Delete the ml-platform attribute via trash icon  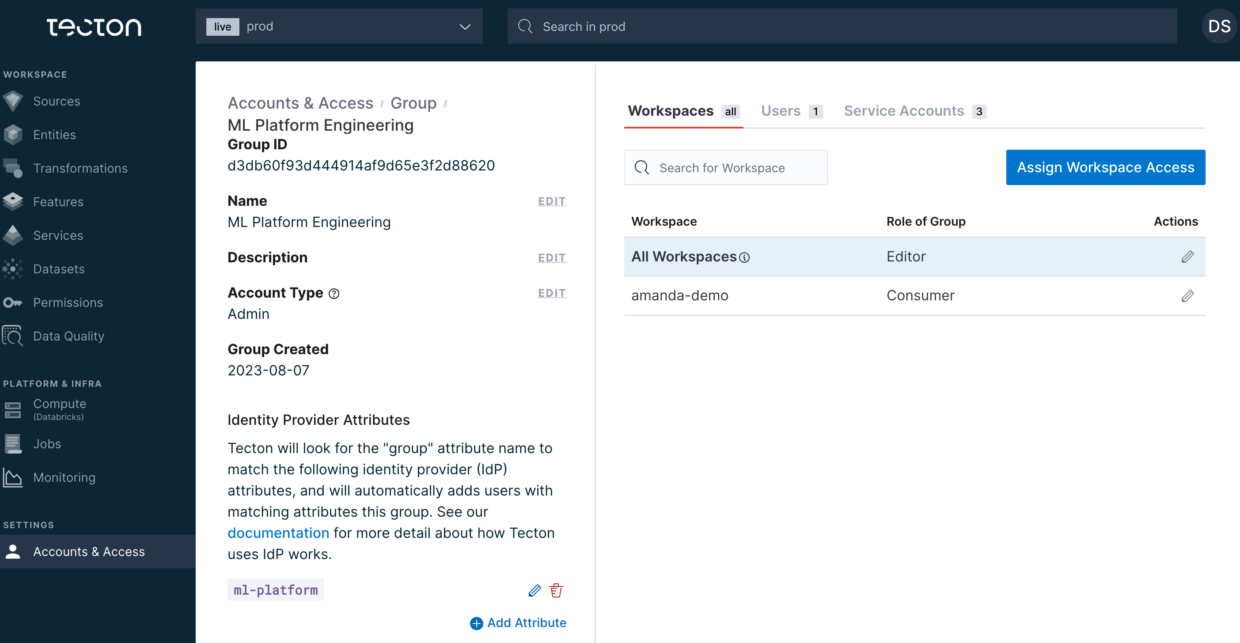(557, 591)
